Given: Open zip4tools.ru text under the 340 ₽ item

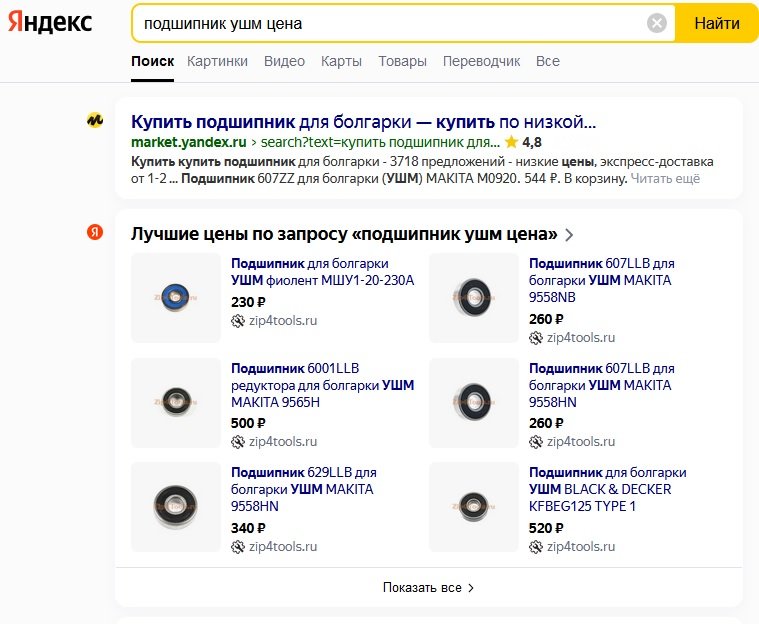Looking at the screenshot, I should (283, 547).
